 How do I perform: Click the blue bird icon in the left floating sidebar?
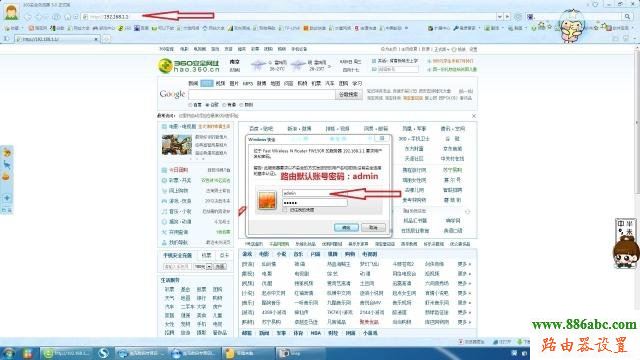coord(7,165)
